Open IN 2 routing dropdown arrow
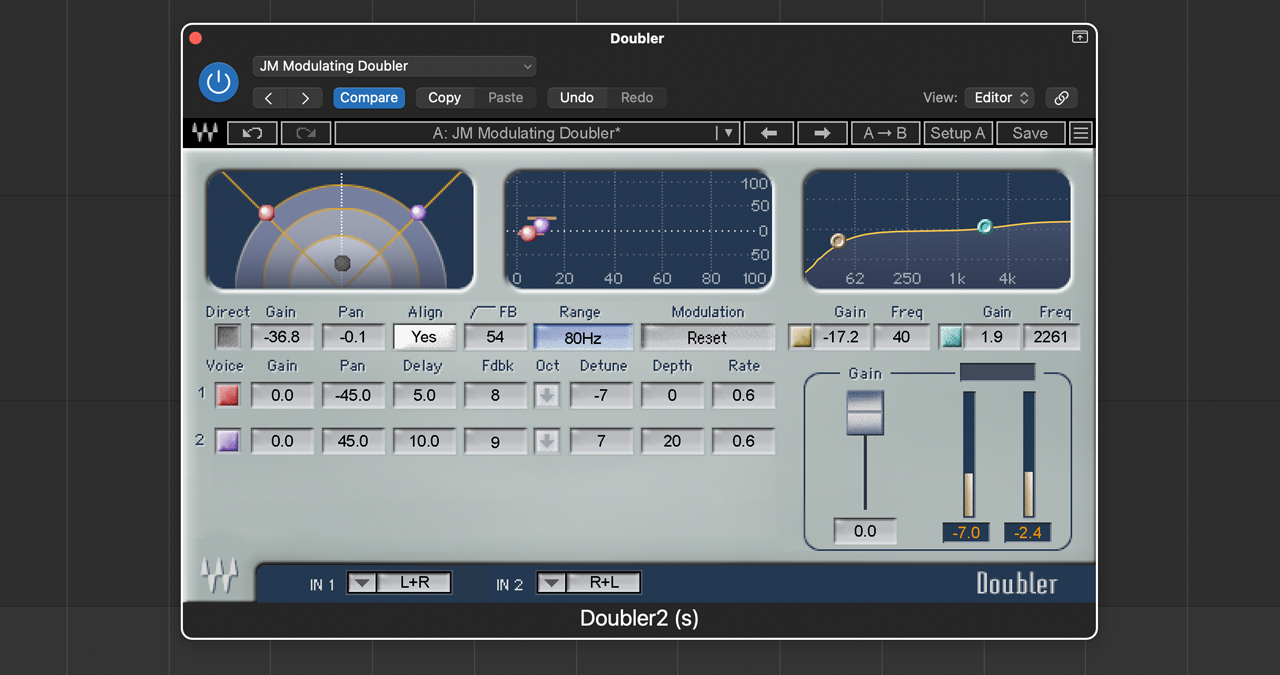Viewport: 1280px width, 675px height. point(551,583)
